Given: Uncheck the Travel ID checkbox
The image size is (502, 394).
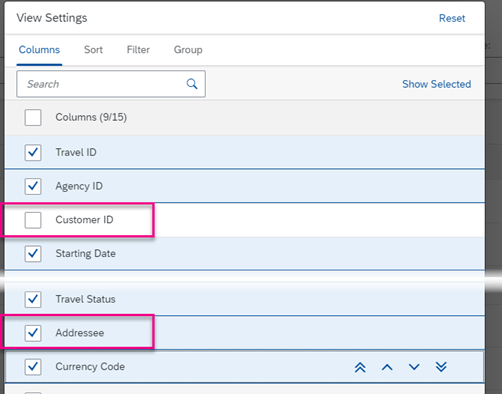Looking at the screenshot, I should pyautogui.click(x=33, y=152).
